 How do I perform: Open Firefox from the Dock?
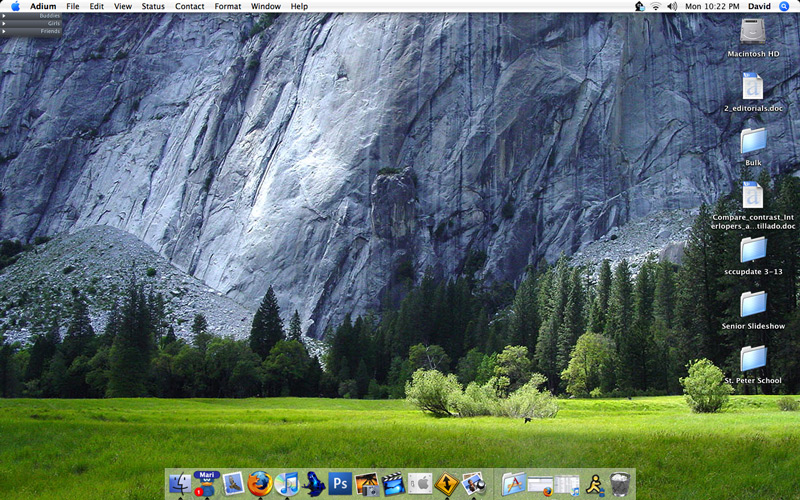260,483
